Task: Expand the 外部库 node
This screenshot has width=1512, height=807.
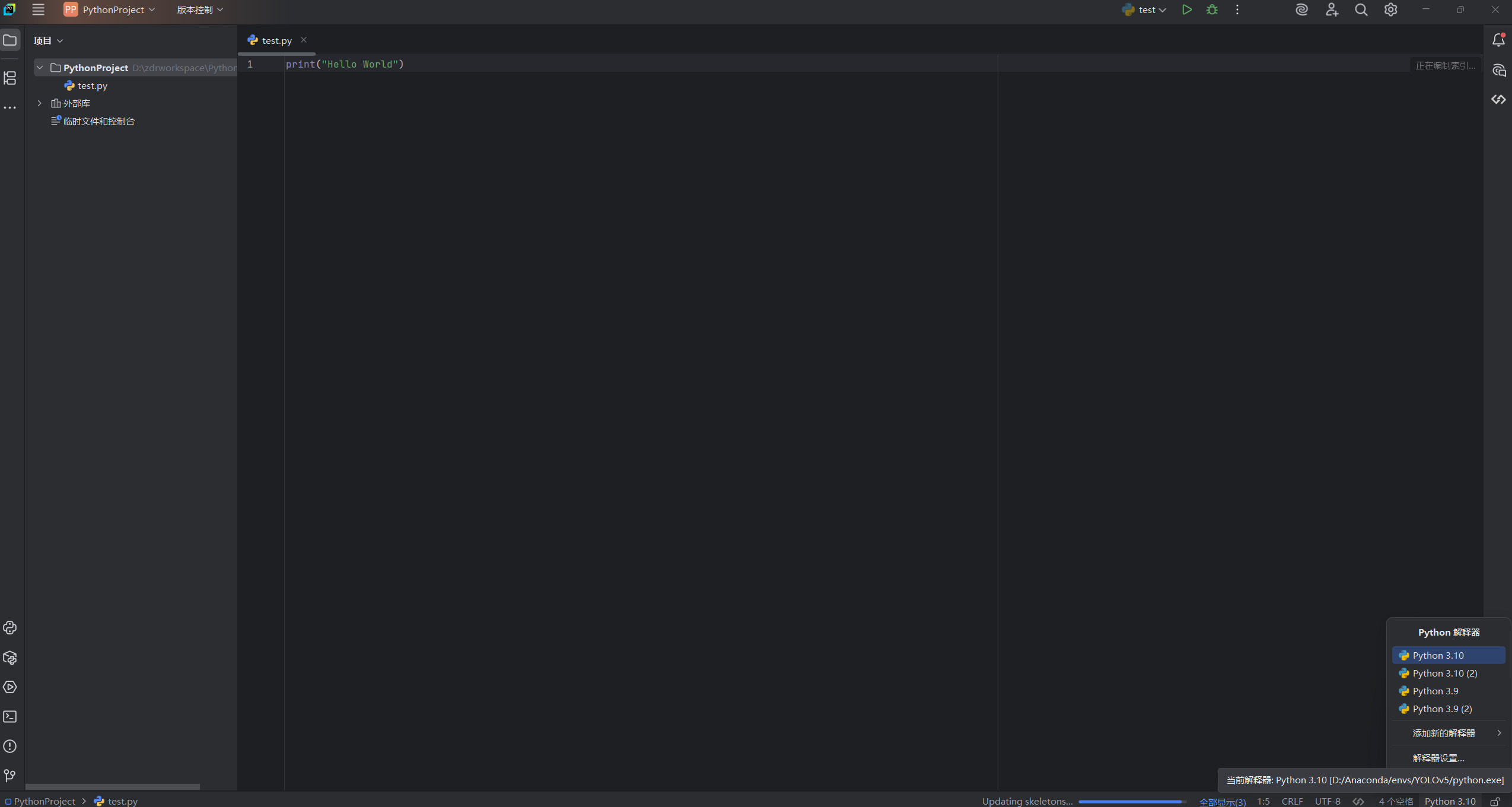Action: click(x=40, y=103)
